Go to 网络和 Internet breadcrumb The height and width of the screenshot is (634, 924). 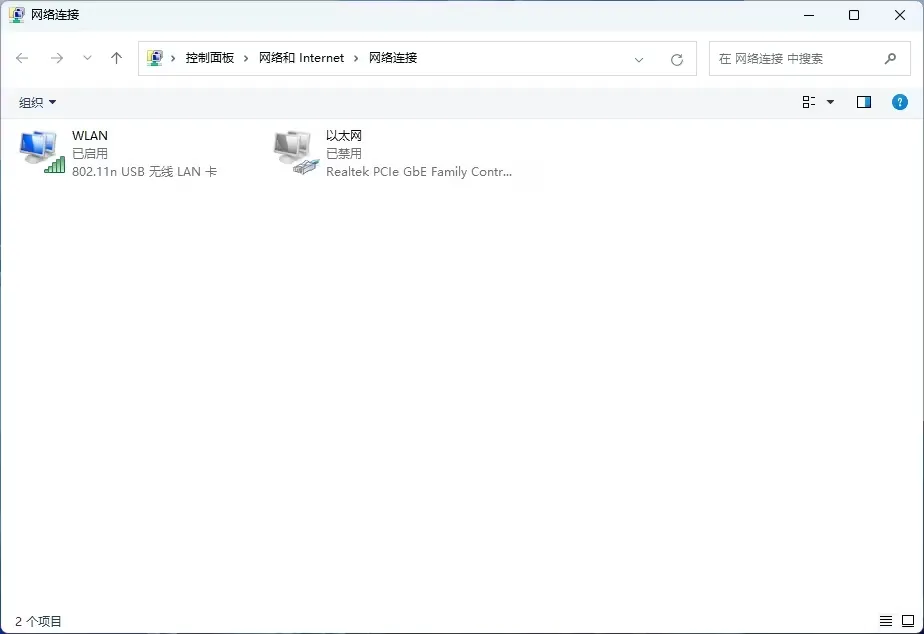[x=301, y=58]
